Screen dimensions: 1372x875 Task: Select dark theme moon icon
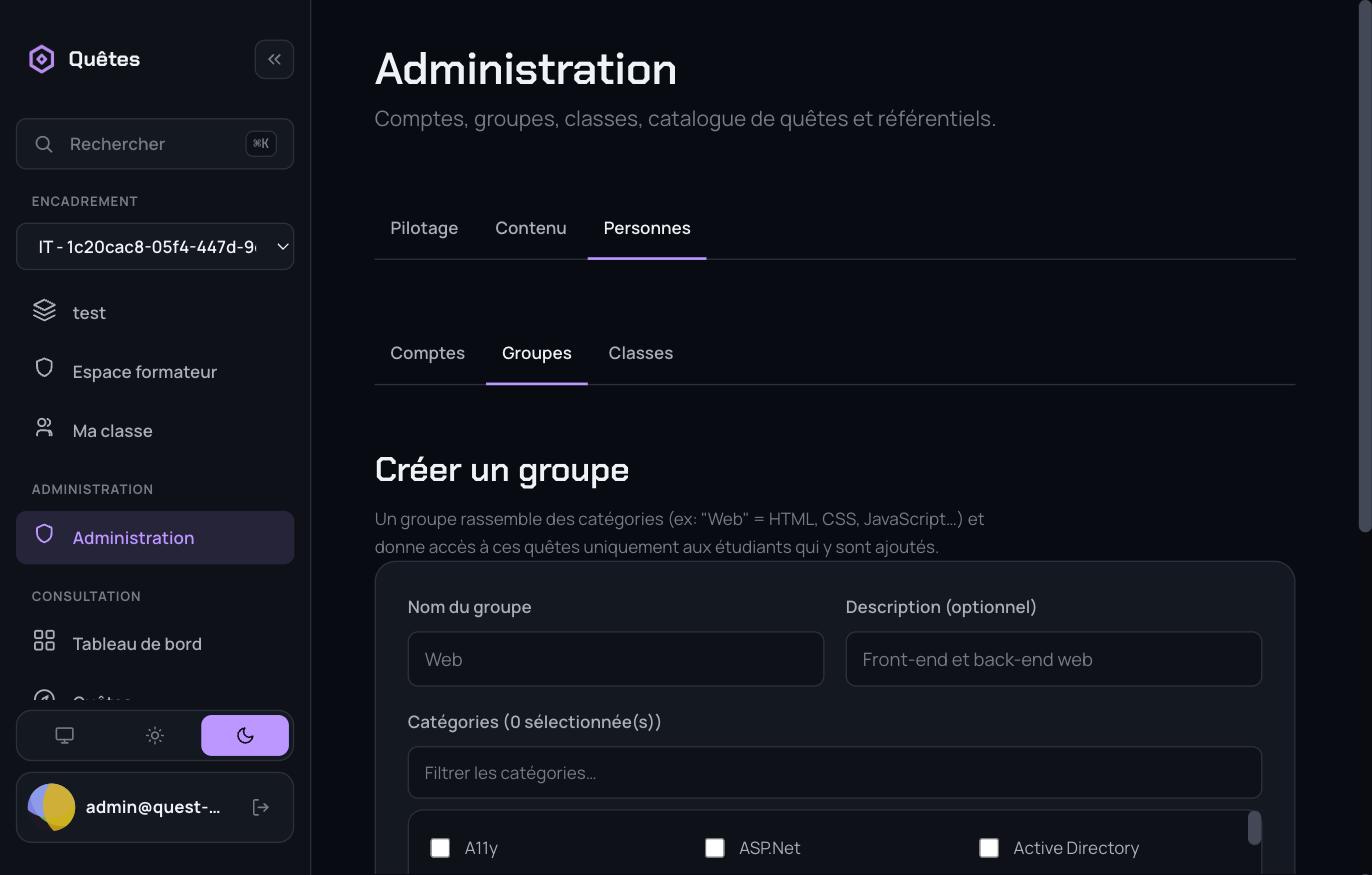click(245, 735)
